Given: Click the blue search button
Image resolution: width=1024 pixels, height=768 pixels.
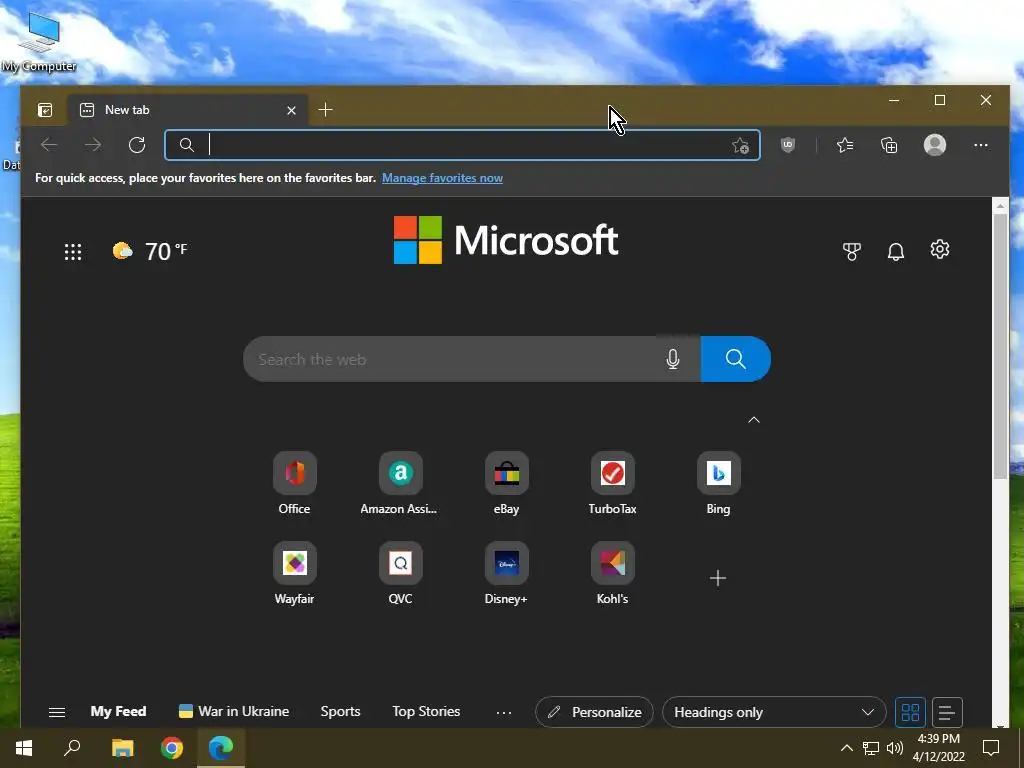Looking at the screenshot, I should pos(735,359).
